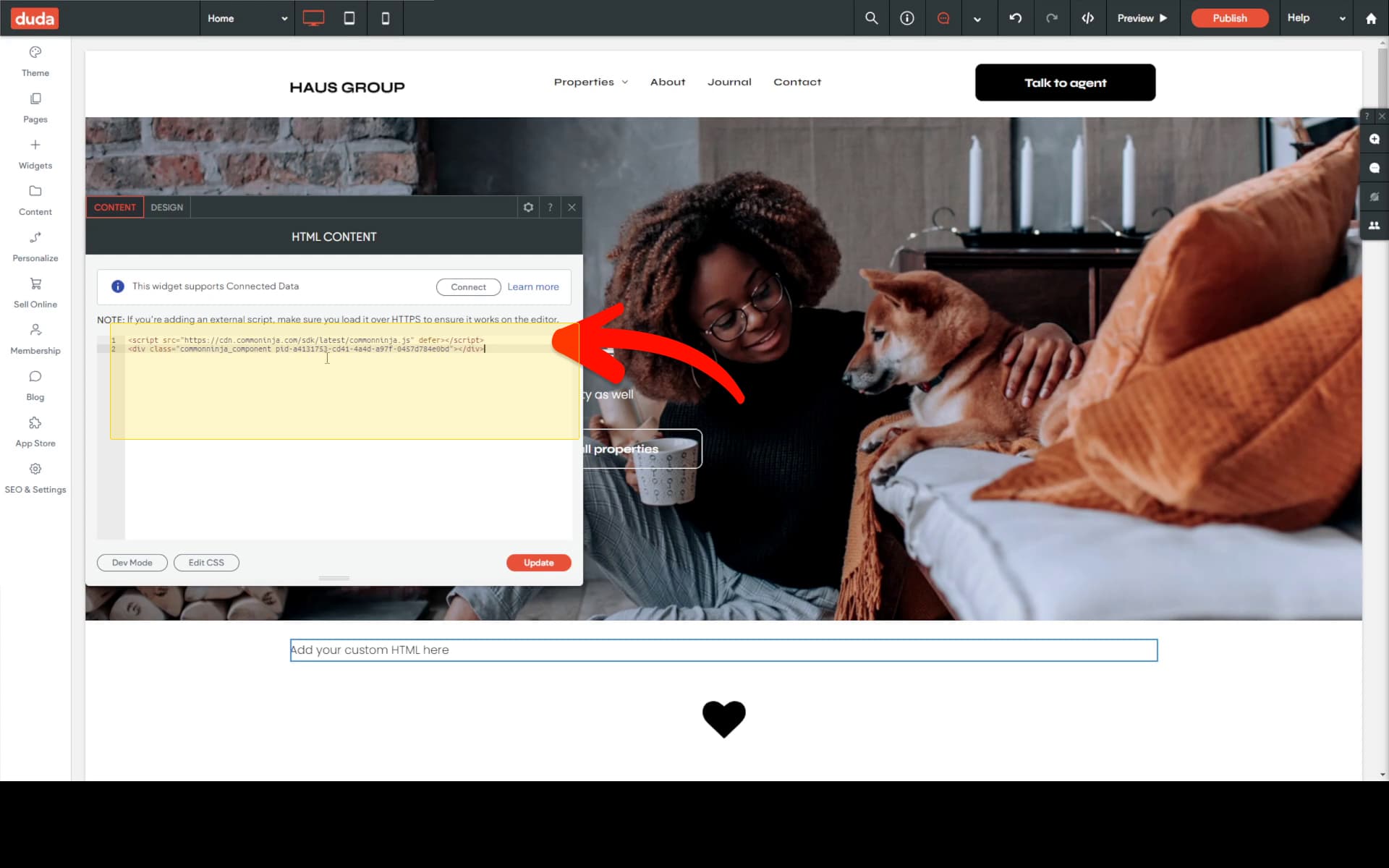Viewport: 1389px width, 868px height.
Task: Switch to mobile view
Action: [x=386, y=18]
